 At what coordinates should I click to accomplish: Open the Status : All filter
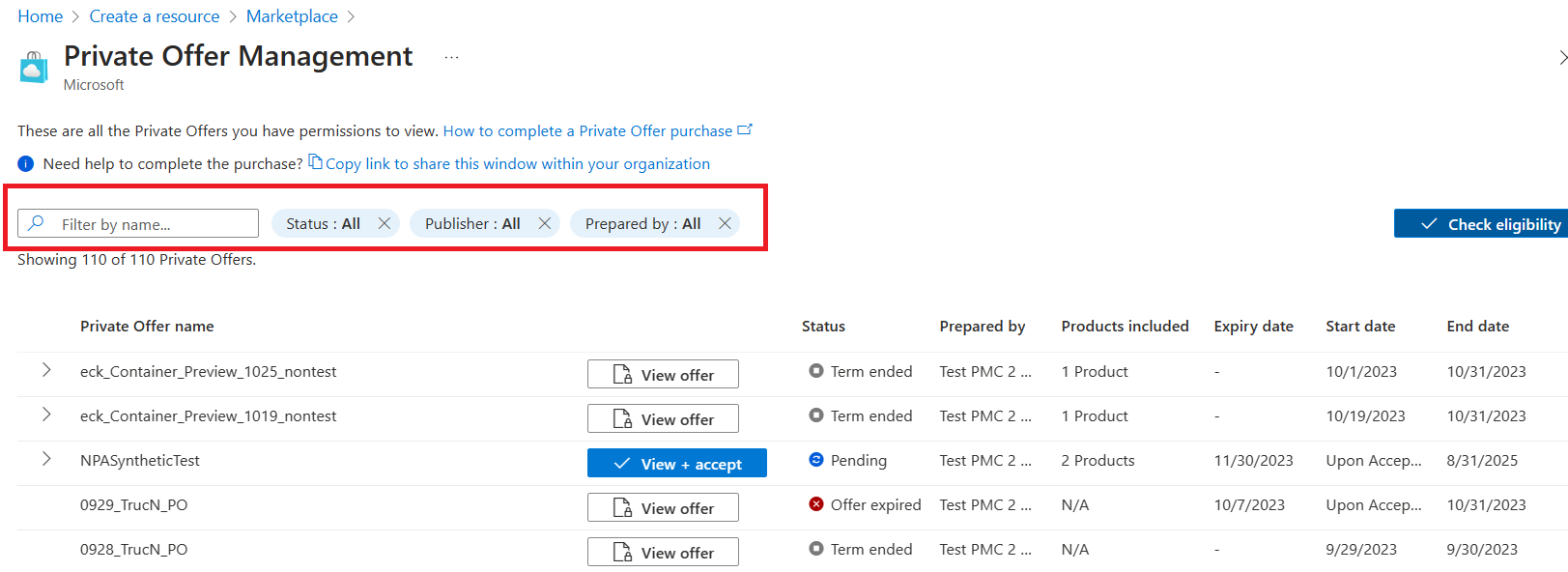tap(323, 223)
